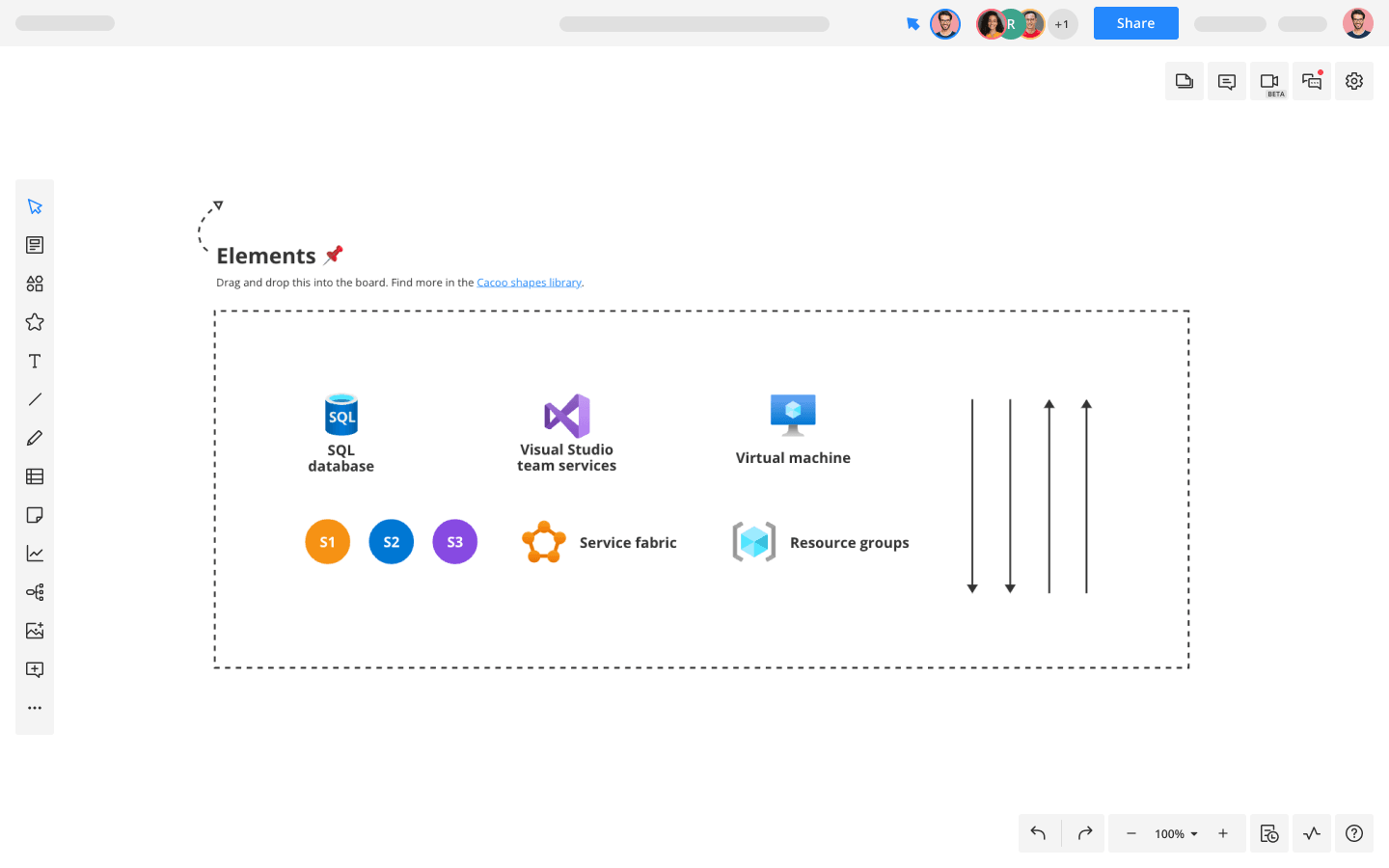The width and height of the screenshot is (1389, 868).
Task: Click the Share button
Action: [x=1136, y=23]
